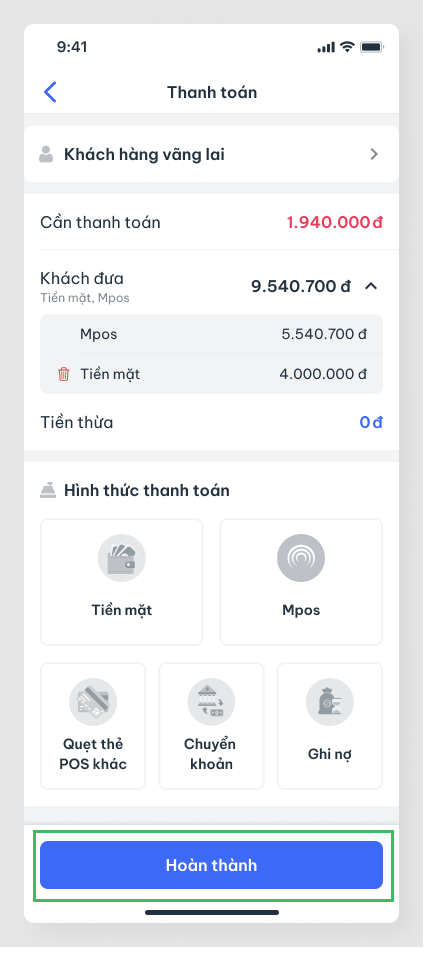This screenshot has height=953, width=429.
Task: Tap the Tiền thừa 0 đ value
Action: pyautogui.click(x=371, y=422)
